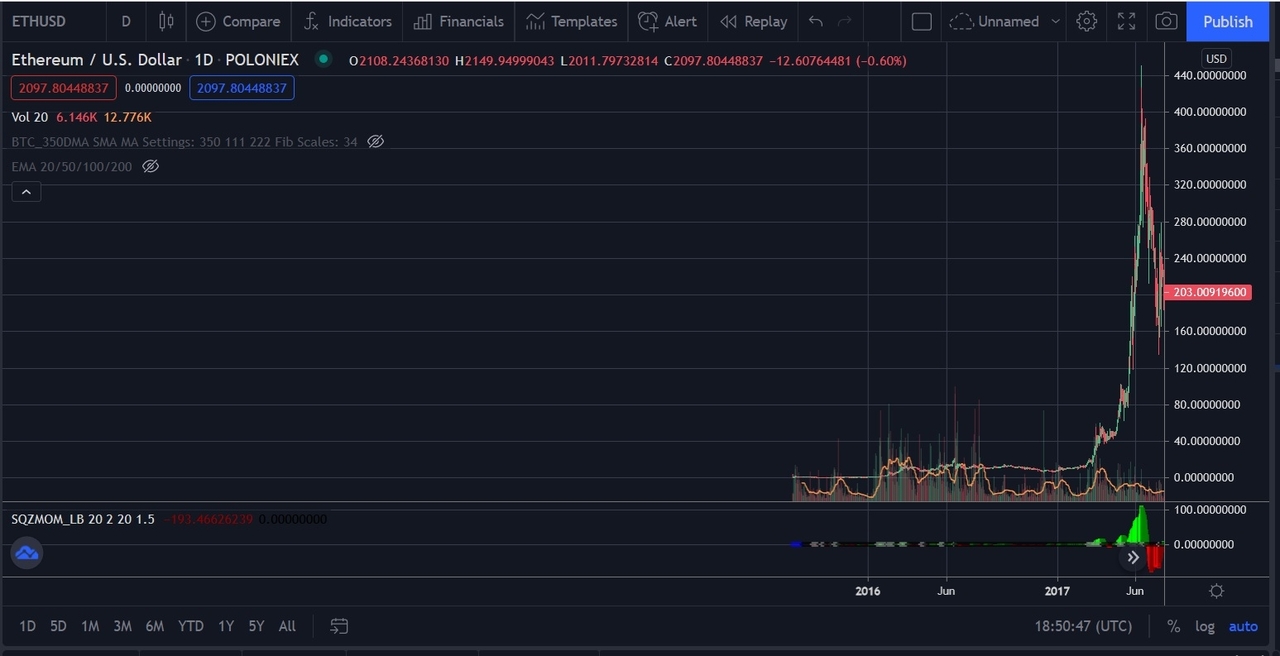Open the Indicators menu
Screen dimensions: 1280x656
click(347, 21)
